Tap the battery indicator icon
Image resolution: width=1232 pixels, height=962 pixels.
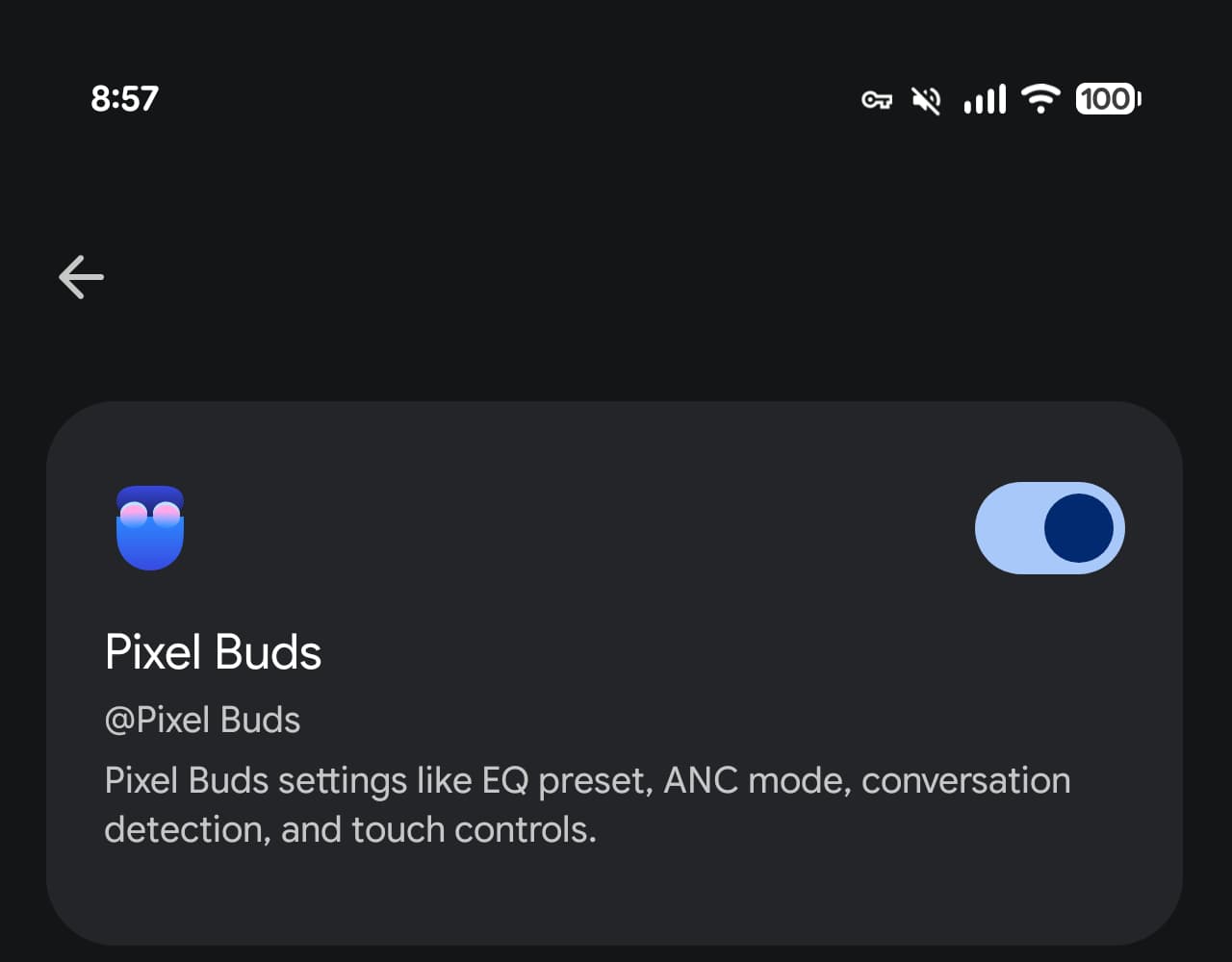click(x=1109, y=99)
